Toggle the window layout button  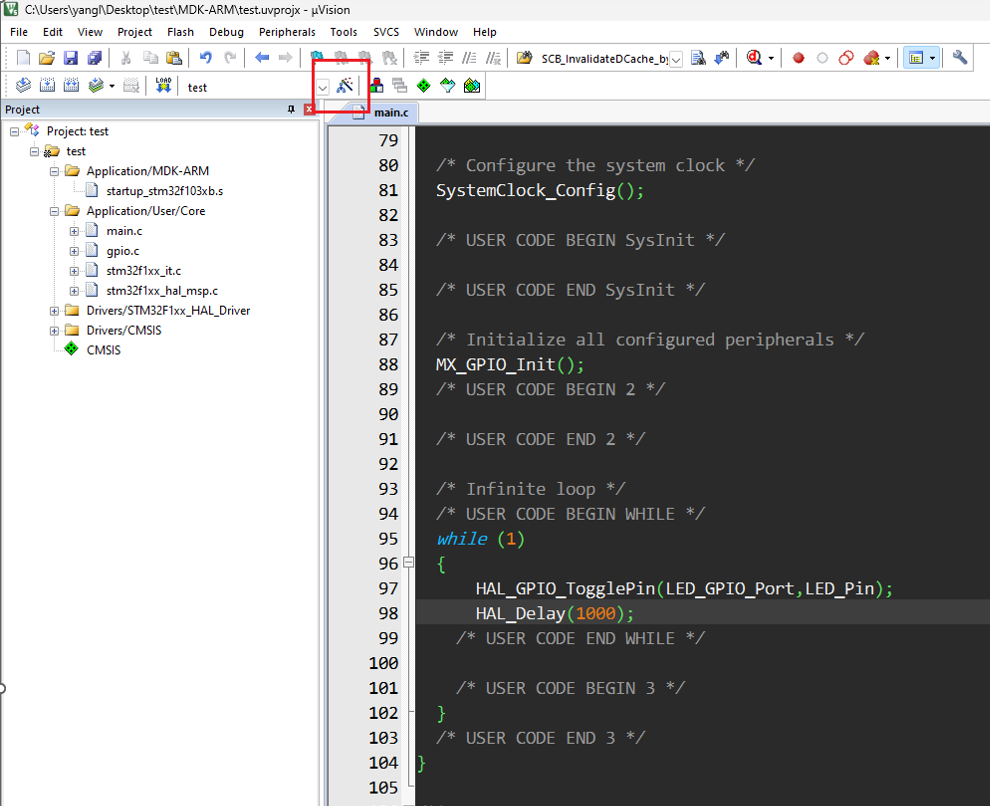click(916, 58)
